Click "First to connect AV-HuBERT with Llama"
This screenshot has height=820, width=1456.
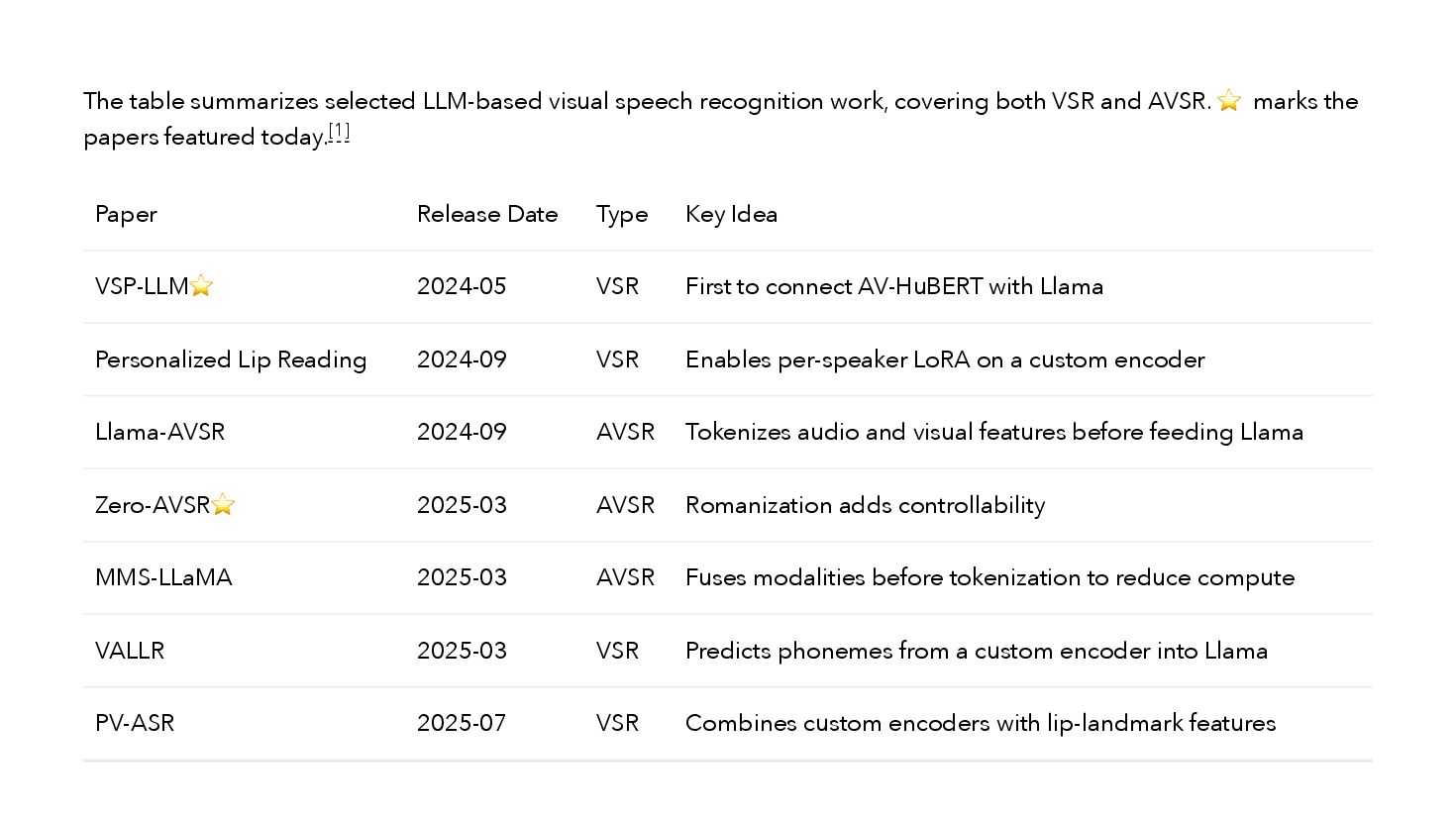pos(893,286)
